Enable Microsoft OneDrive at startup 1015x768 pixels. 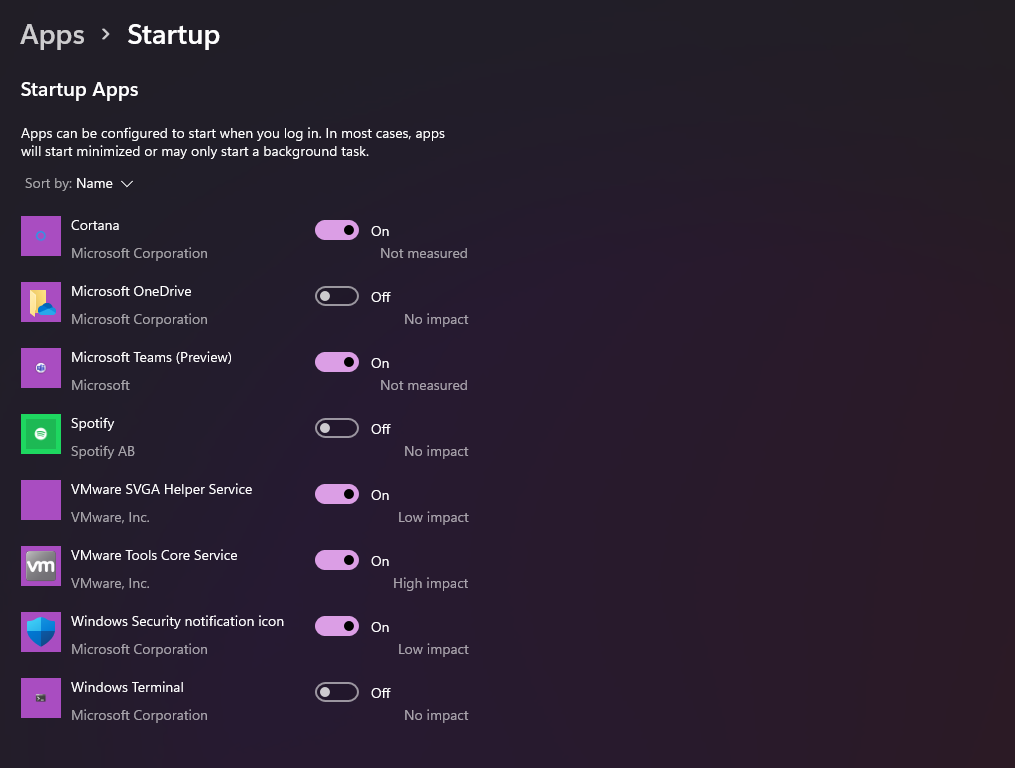(336, 296)
